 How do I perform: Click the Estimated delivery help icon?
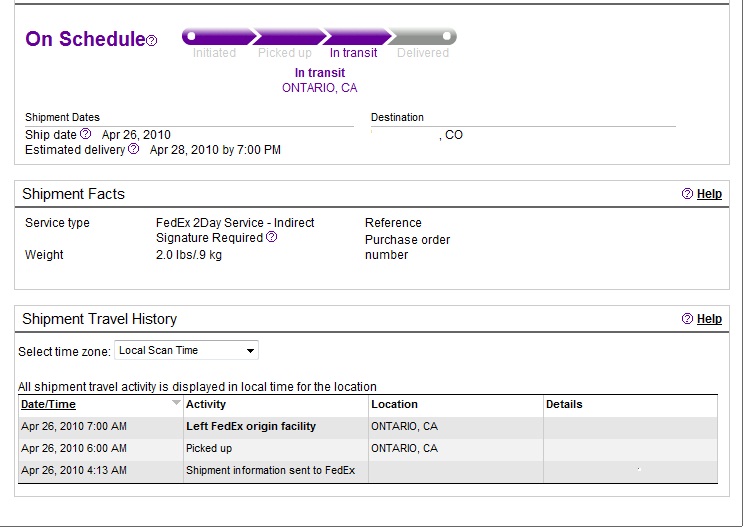(134, 149)
